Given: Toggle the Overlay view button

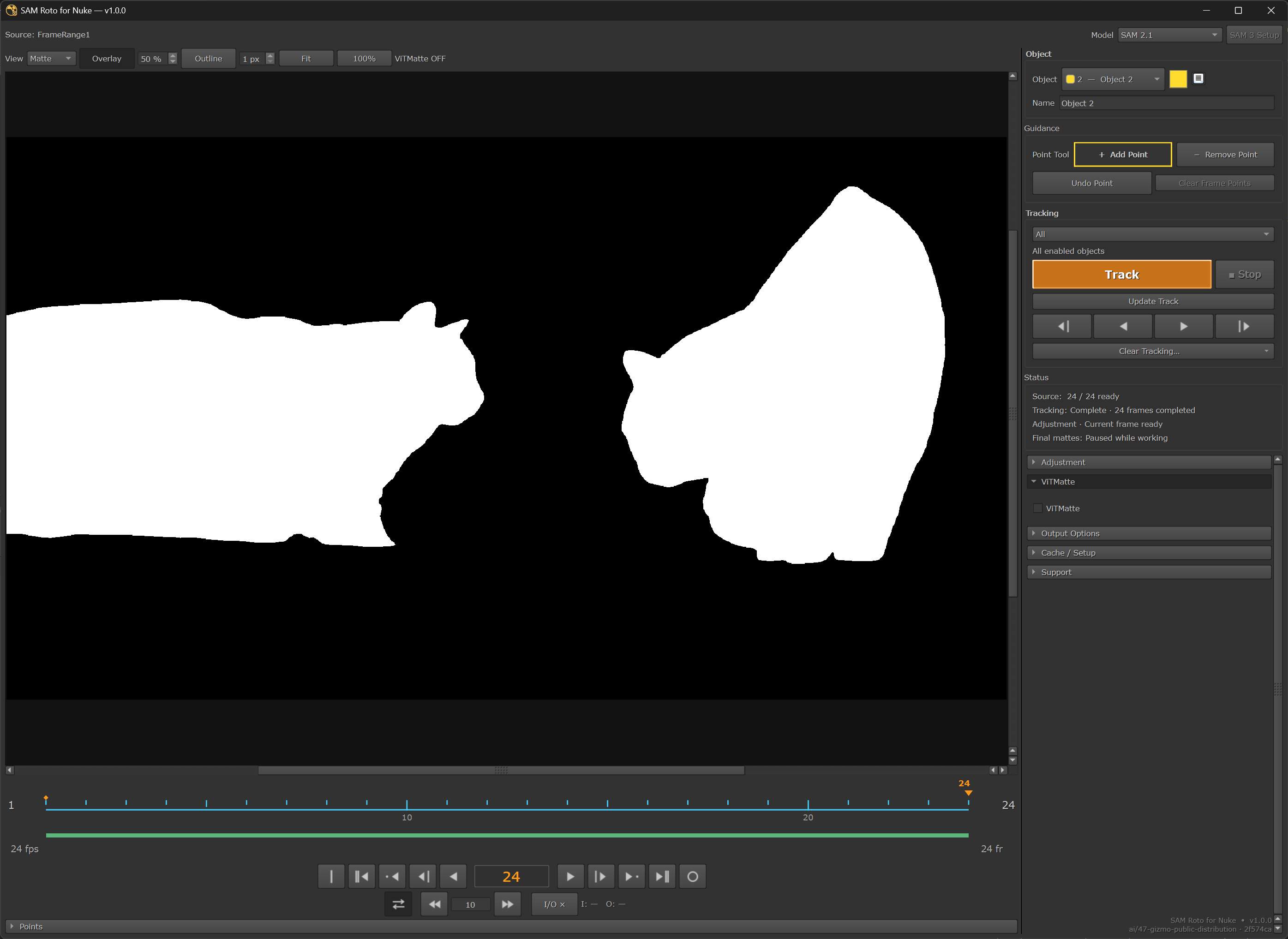Looking at the screenshot, I should [x=107, y=59].
